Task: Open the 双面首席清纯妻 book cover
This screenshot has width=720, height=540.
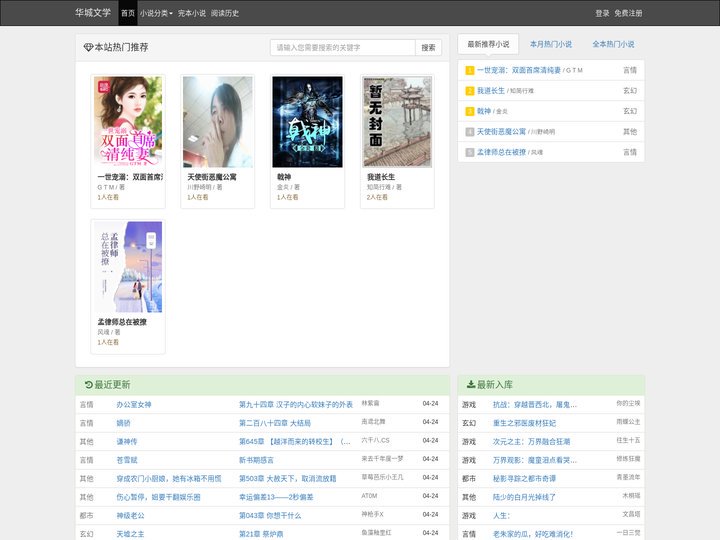Action: (x=128, y=122)
